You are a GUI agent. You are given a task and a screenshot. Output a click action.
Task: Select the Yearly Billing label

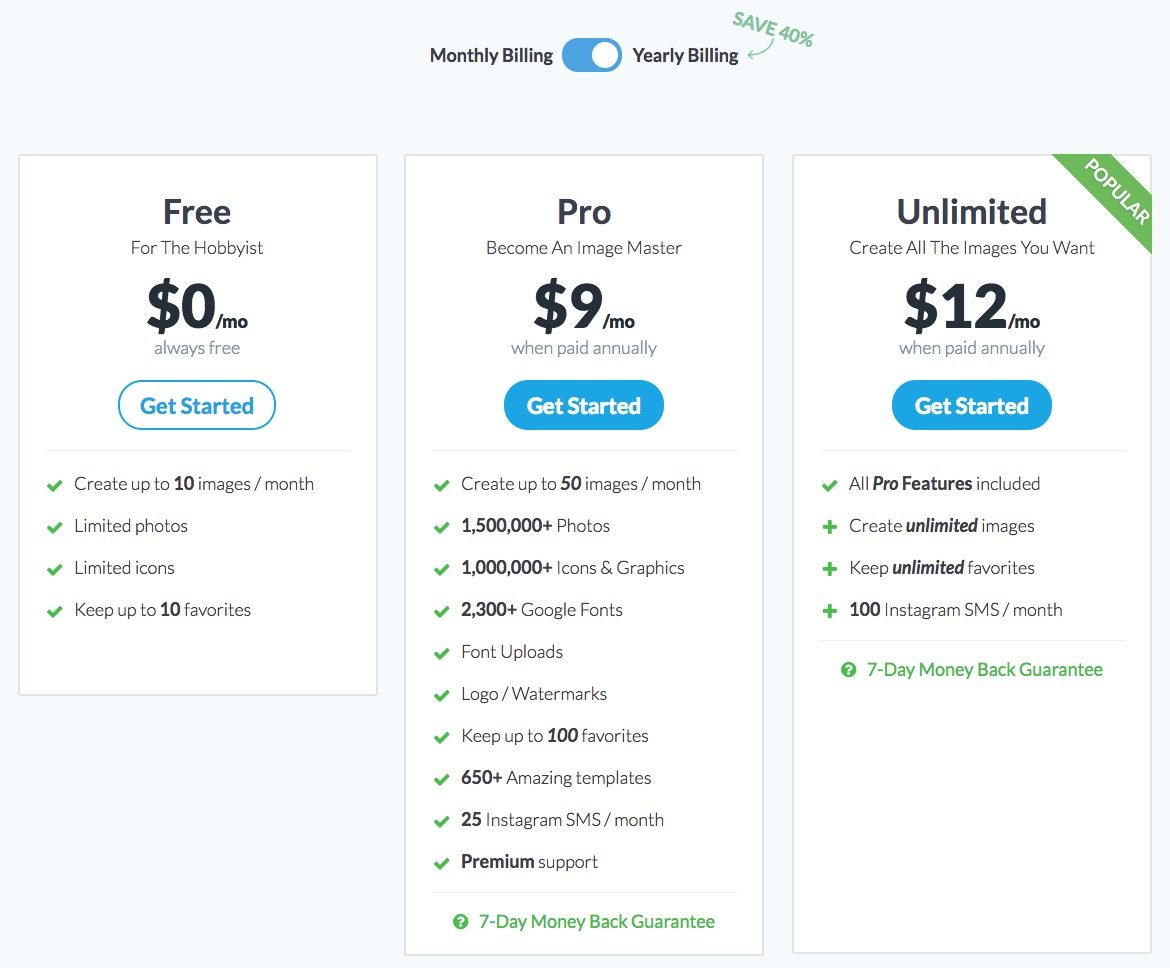685,56
